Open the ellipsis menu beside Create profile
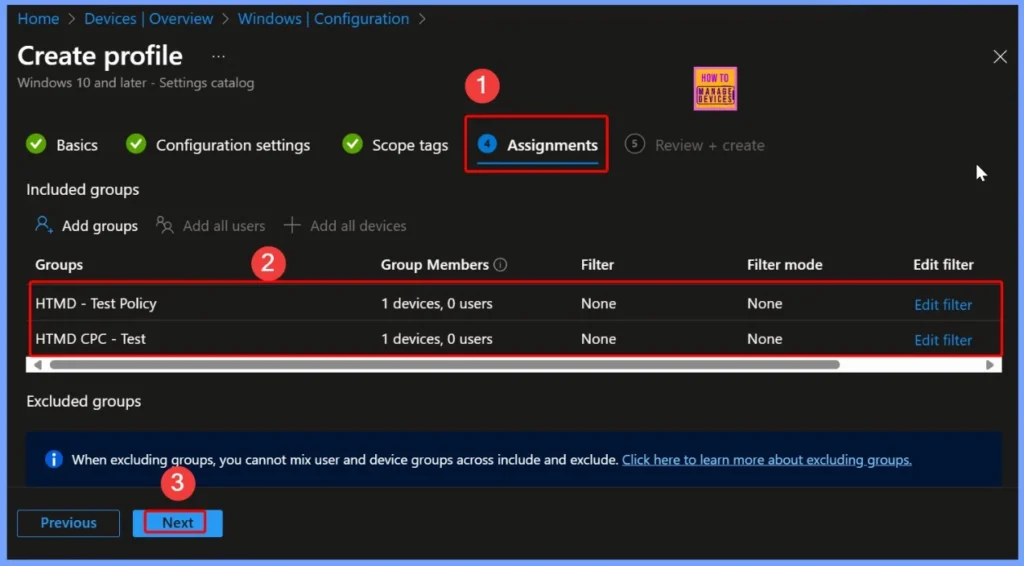 click(218, 56)
